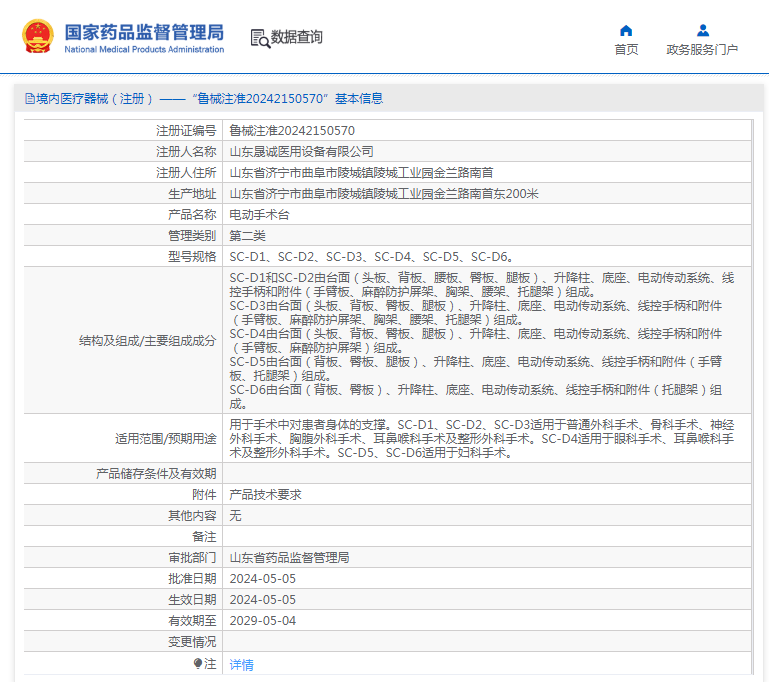Open the 详情 link
The height and width of the screenshot is (682, 769).
click(x=241, y=664)
